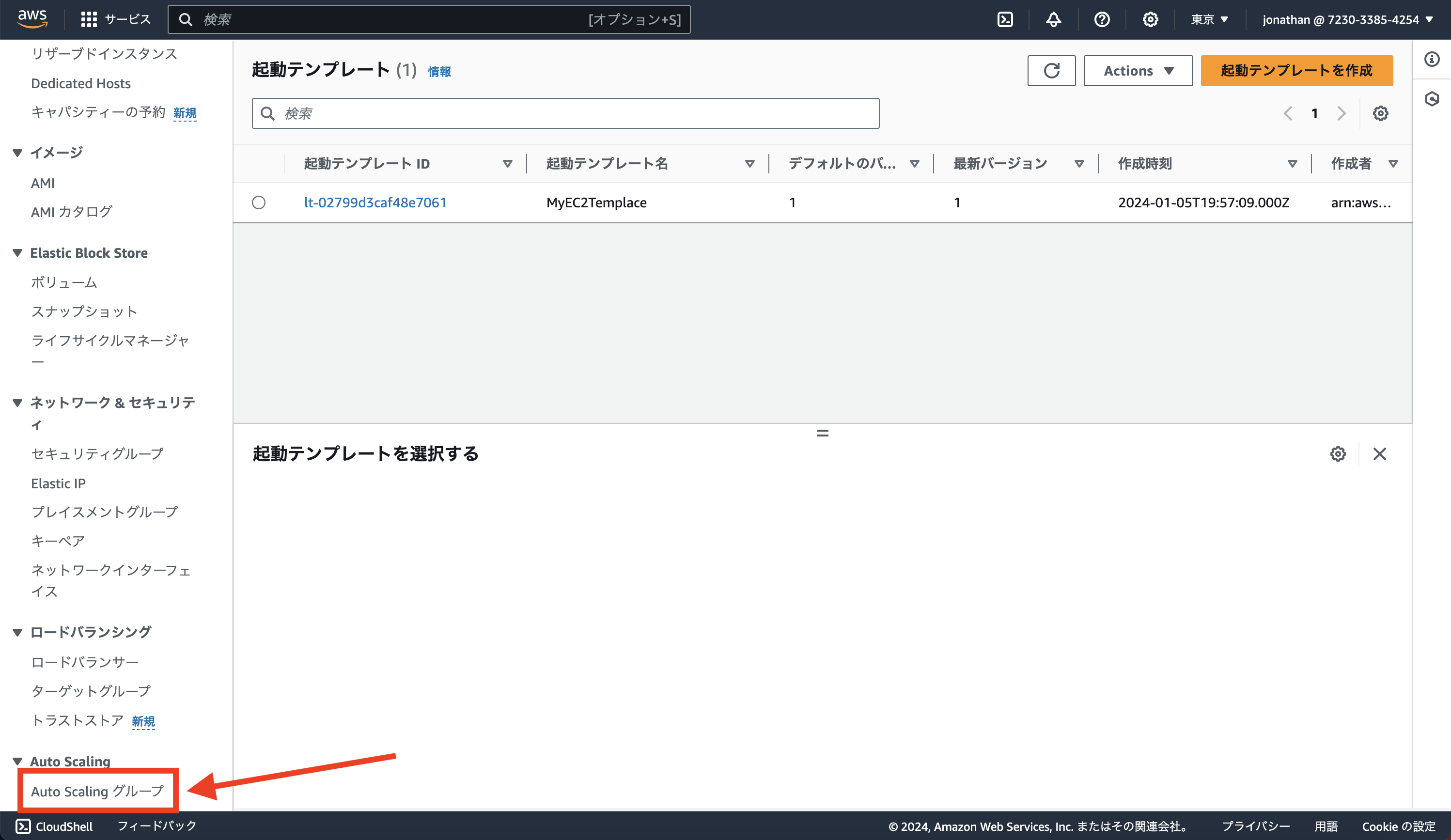Launch CloudShell from the bottom status bar
Image resolution: width=1451 pixels, height=840 pixels.
(x=55, y=825)
